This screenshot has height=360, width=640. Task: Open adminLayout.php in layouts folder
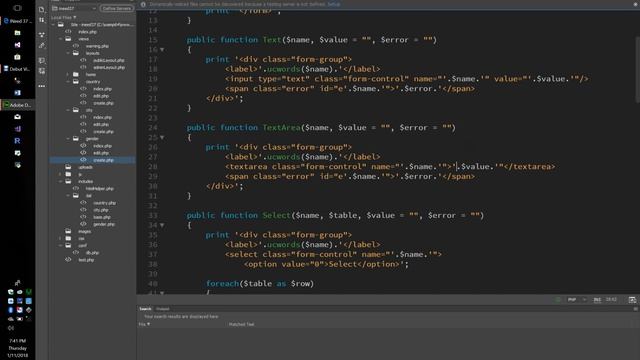[x=109, y=67]
